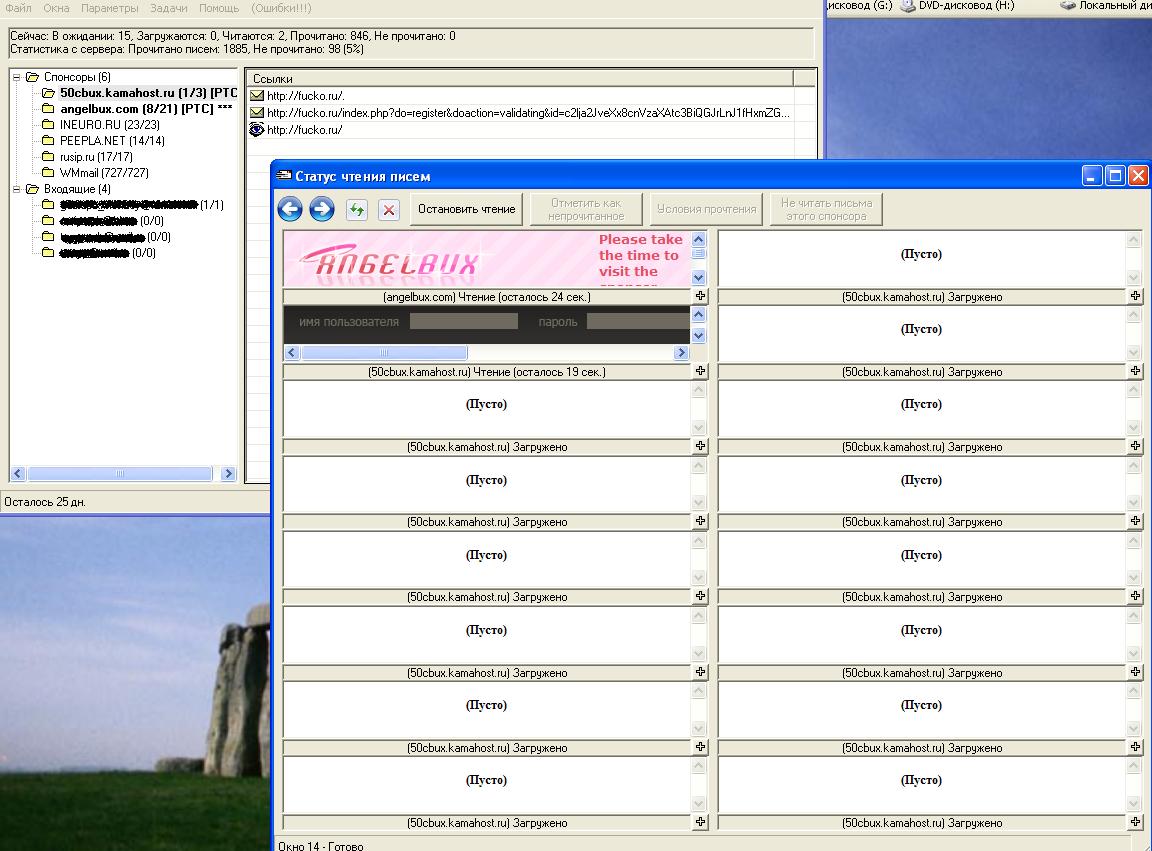Click Отметить как непрочитанное button
Image resolution: width=1152 pixels, height=851 pixels.
(586, 209)
